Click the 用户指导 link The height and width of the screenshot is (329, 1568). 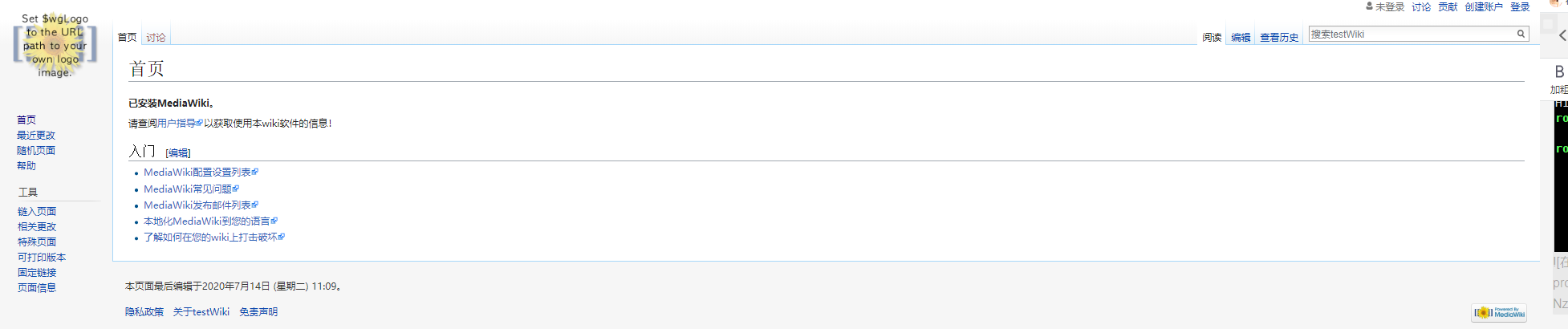(177, 124)
